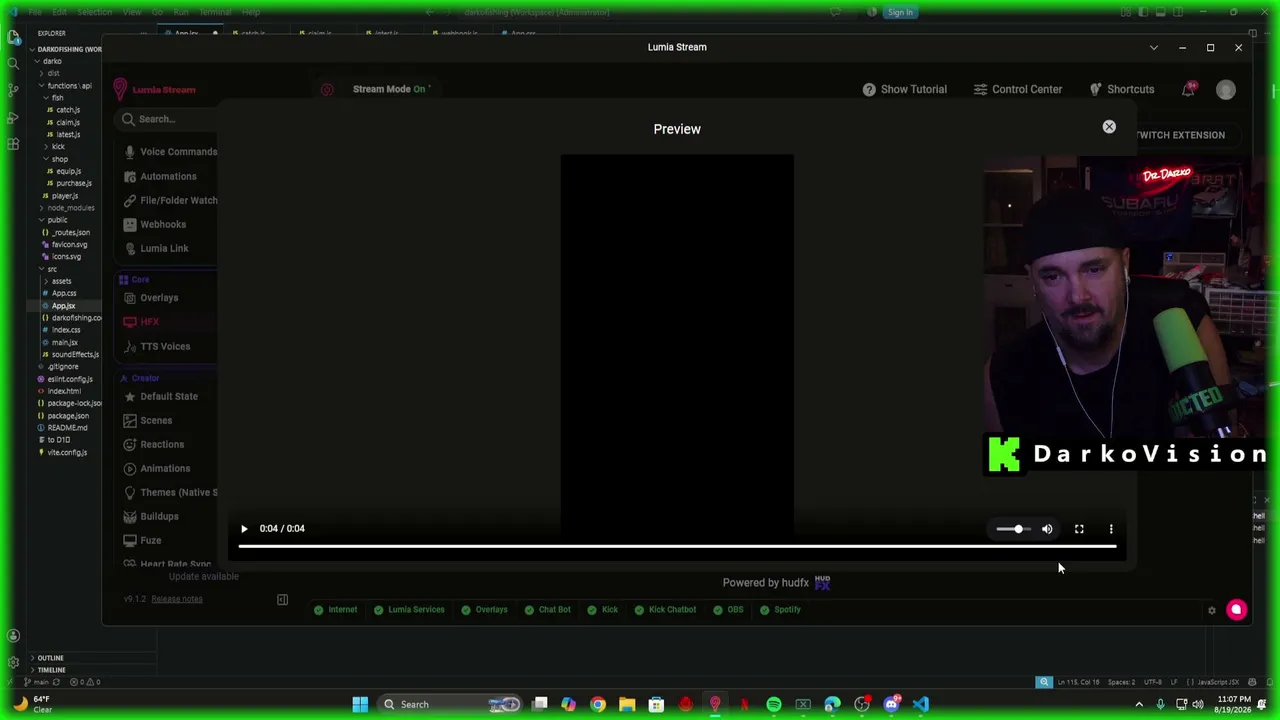Open VS Code Search view

pyautogui.click(x=13, y=63)
